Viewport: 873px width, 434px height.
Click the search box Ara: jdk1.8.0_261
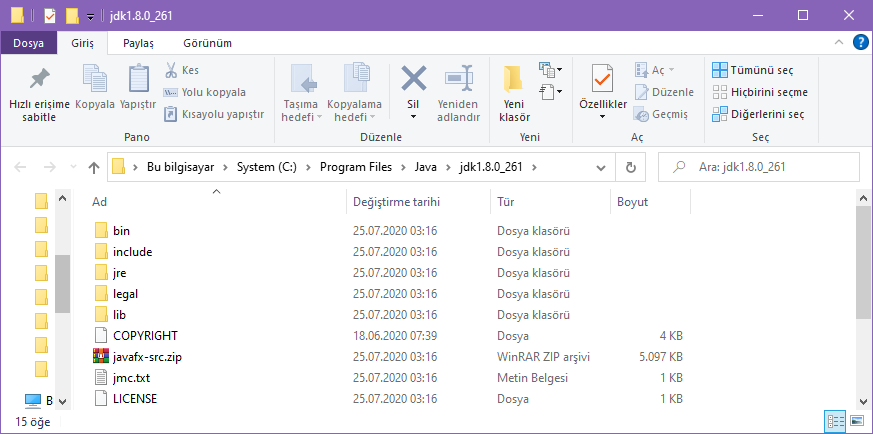click(x=759, y=166)
